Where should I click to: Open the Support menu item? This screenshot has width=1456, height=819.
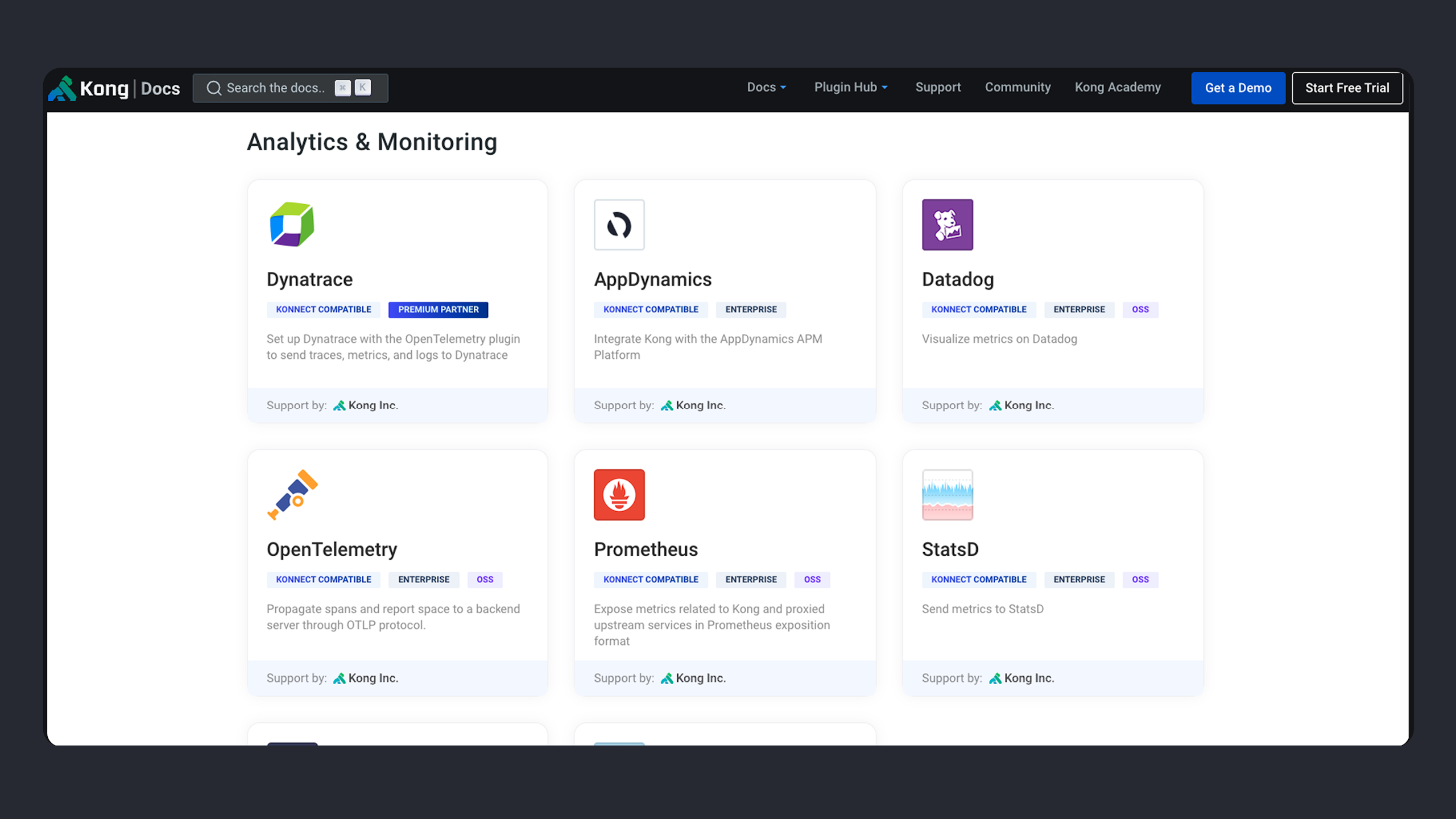coord(937,87)
